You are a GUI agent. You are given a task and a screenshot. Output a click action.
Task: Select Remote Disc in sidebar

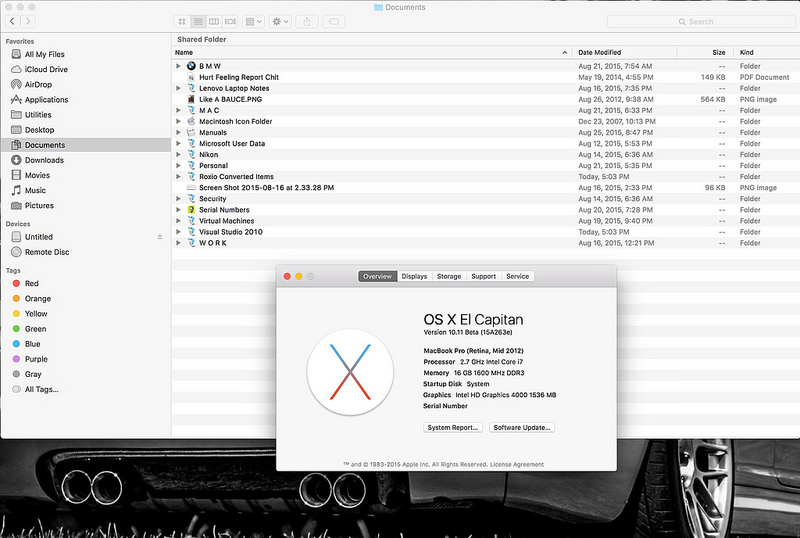click(x=47, y=252)
